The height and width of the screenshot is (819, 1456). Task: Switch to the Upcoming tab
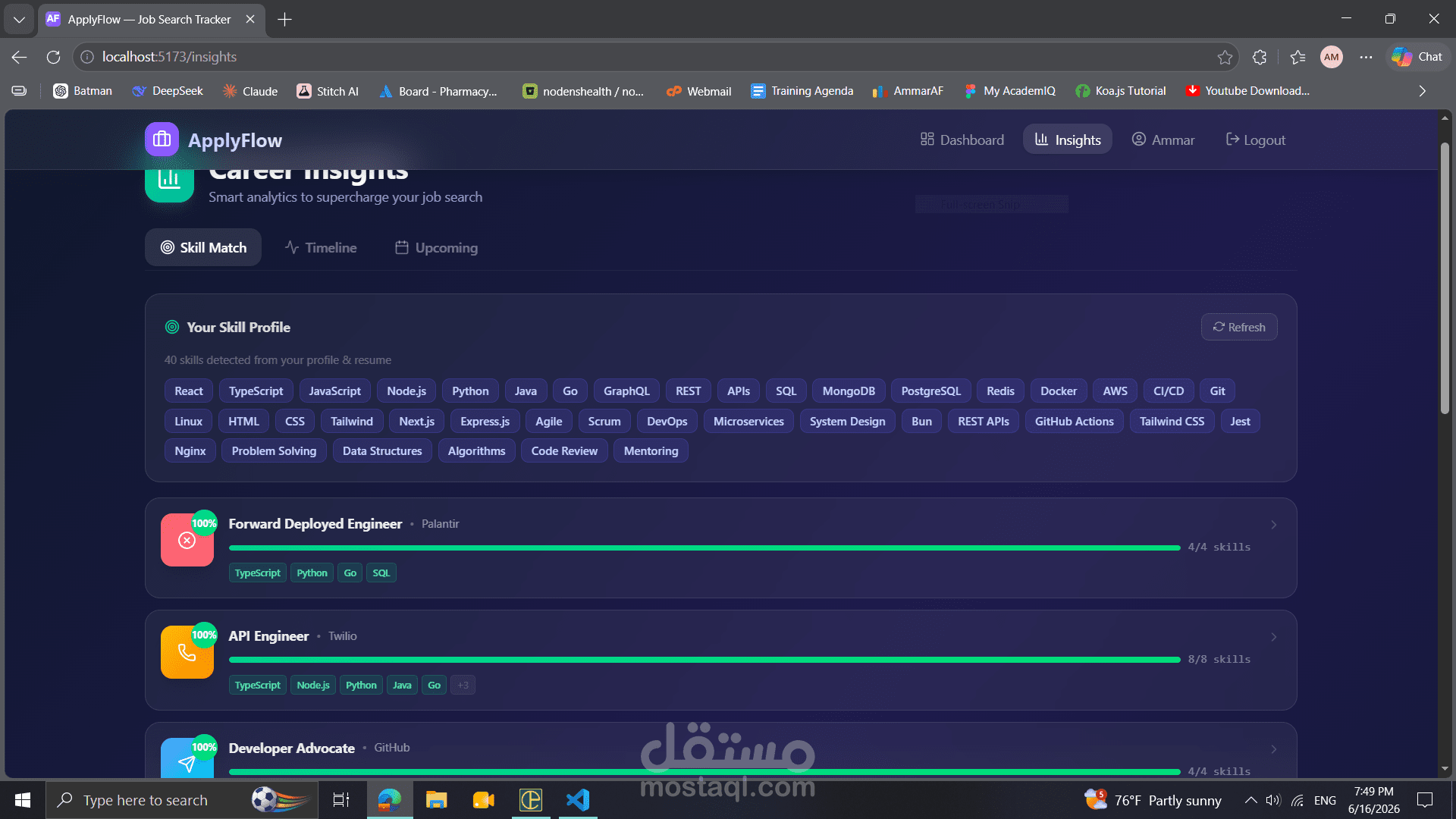[437, 247]
